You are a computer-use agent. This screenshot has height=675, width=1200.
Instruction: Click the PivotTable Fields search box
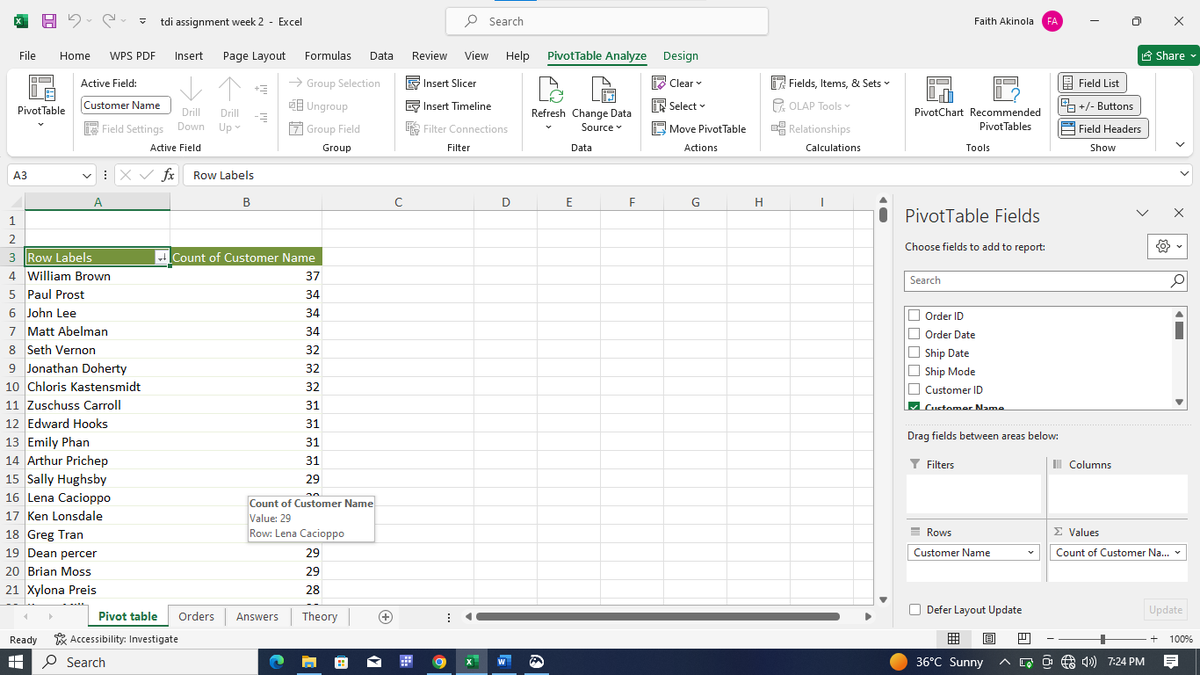(x=1045, y=280)
